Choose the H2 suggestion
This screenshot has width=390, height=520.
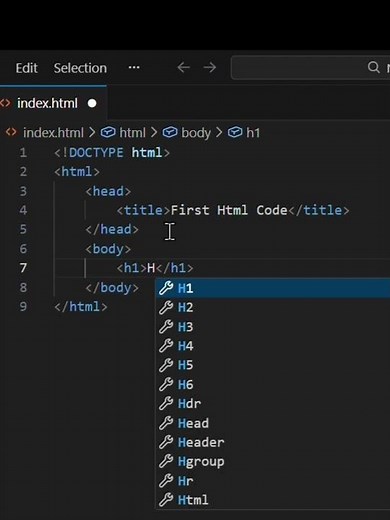(x=273, y=307)
